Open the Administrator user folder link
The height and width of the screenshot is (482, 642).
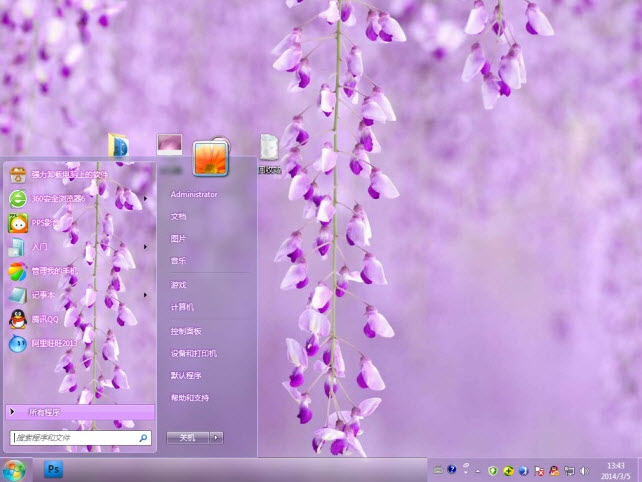click(194, 194)
